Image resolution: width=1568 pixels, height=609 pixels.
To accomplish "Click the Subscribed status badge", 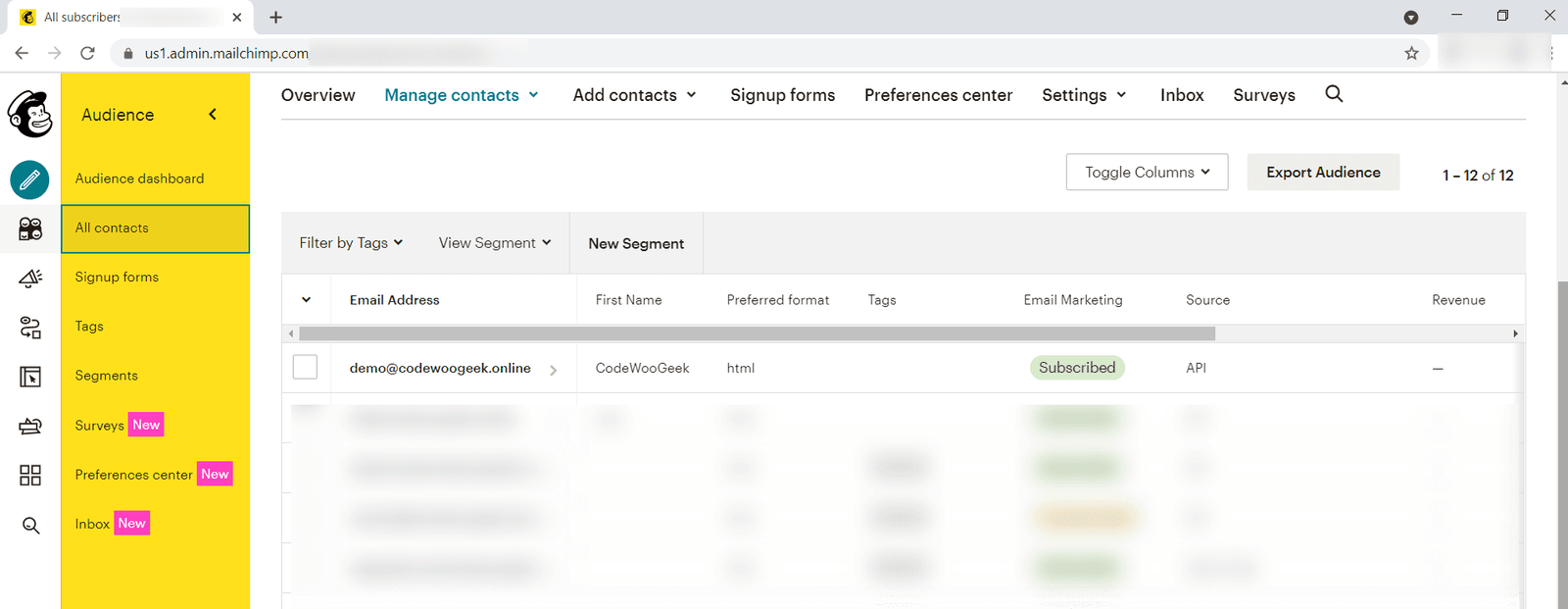I will pyautogui.click(x=1077, y=368).
